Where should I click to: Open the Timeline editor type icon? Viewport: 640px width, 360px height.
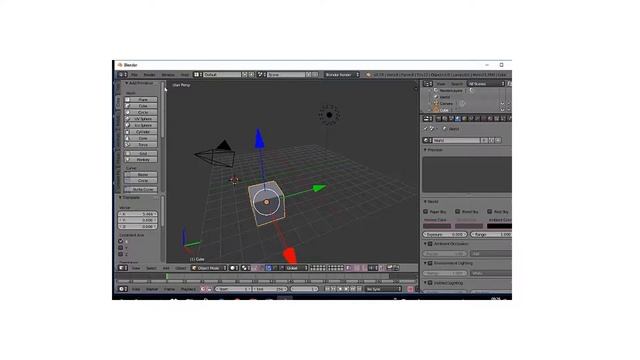coord(122,289)
